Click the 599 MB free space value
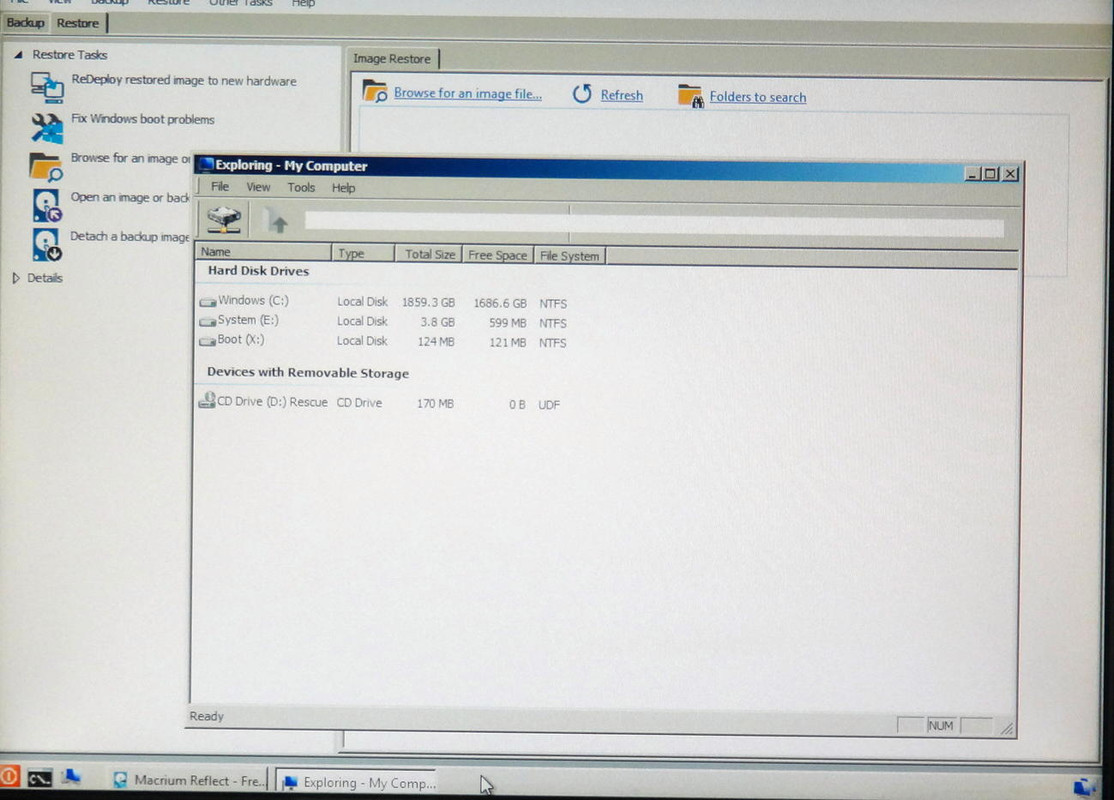 click(x=507, y=323)
